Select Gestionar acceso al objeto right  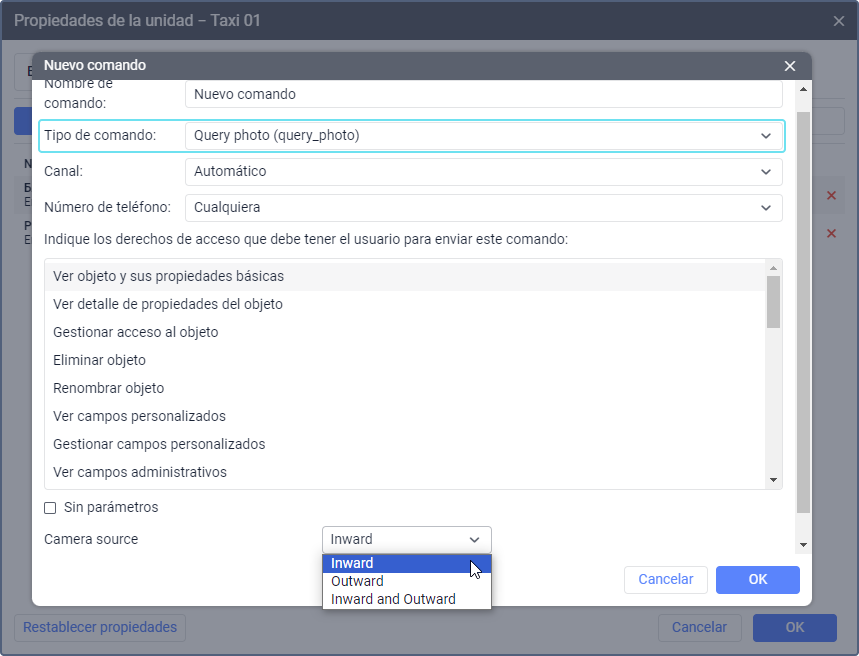coord(136,332)
